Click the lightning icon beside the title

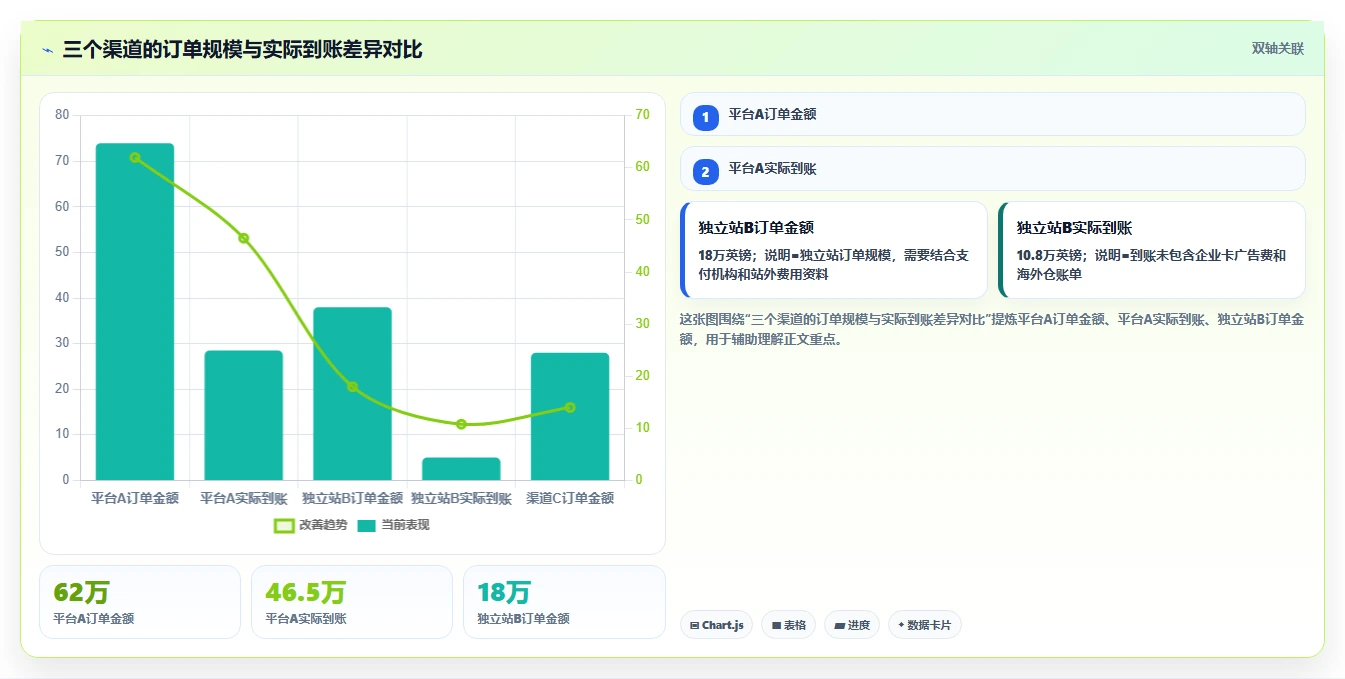coord(48,49)
